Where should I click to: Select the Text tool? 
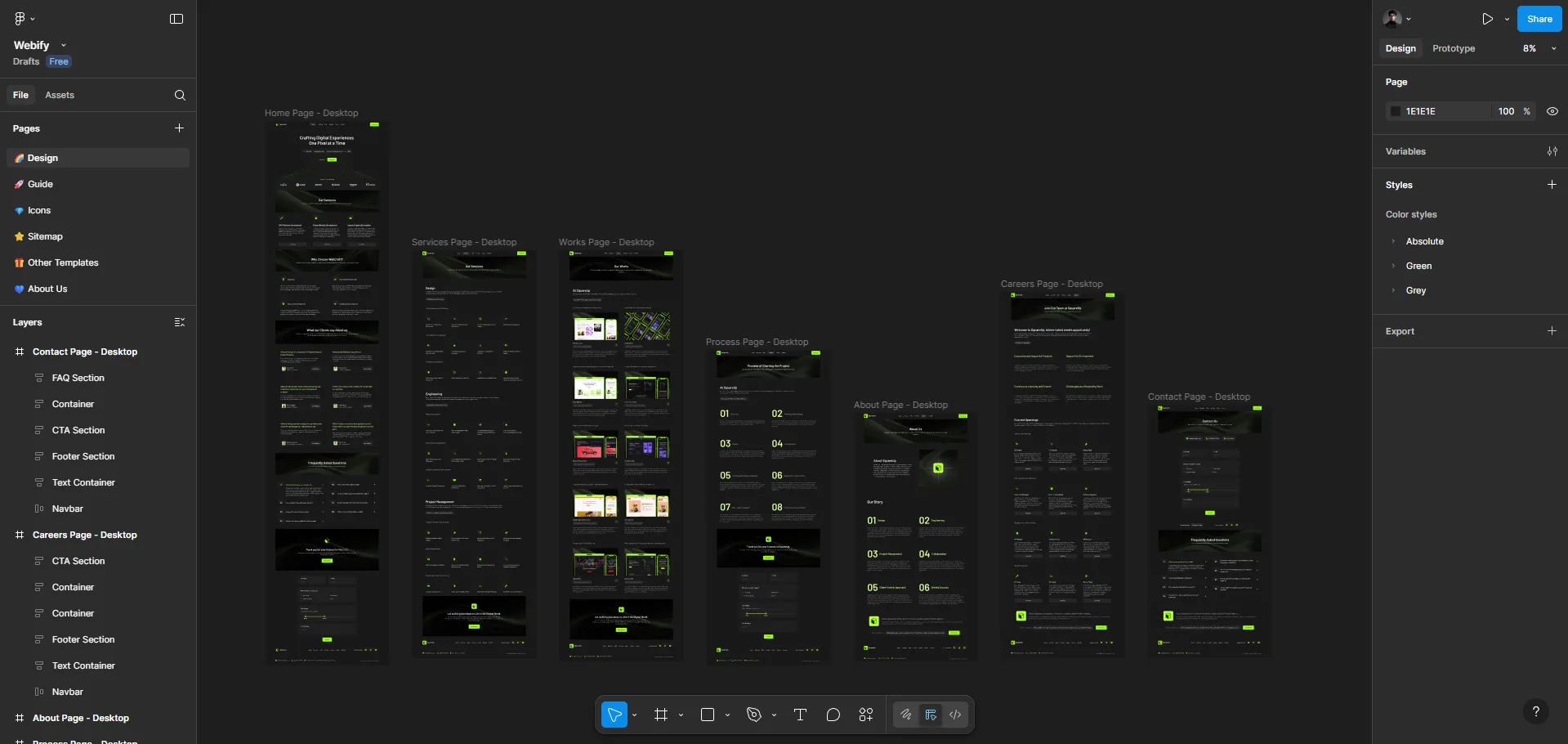pyautogui.click(x=800, y=714)
